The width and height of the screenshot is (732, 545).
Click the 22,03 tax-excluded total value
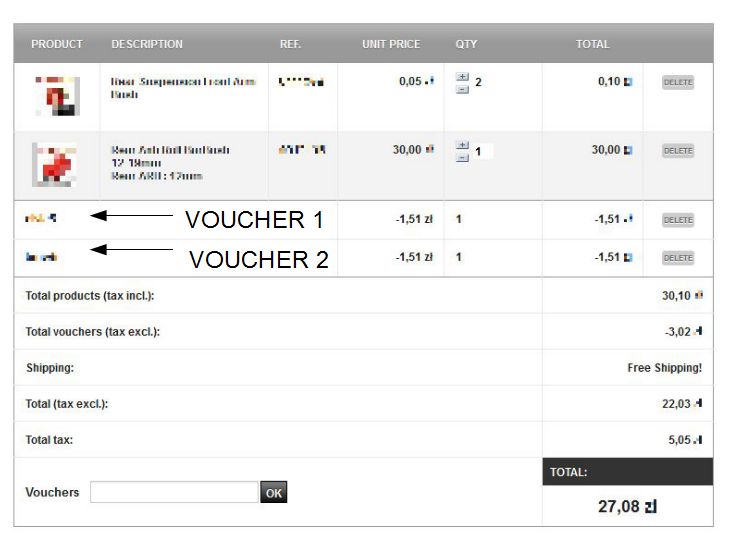click(682, 404)
